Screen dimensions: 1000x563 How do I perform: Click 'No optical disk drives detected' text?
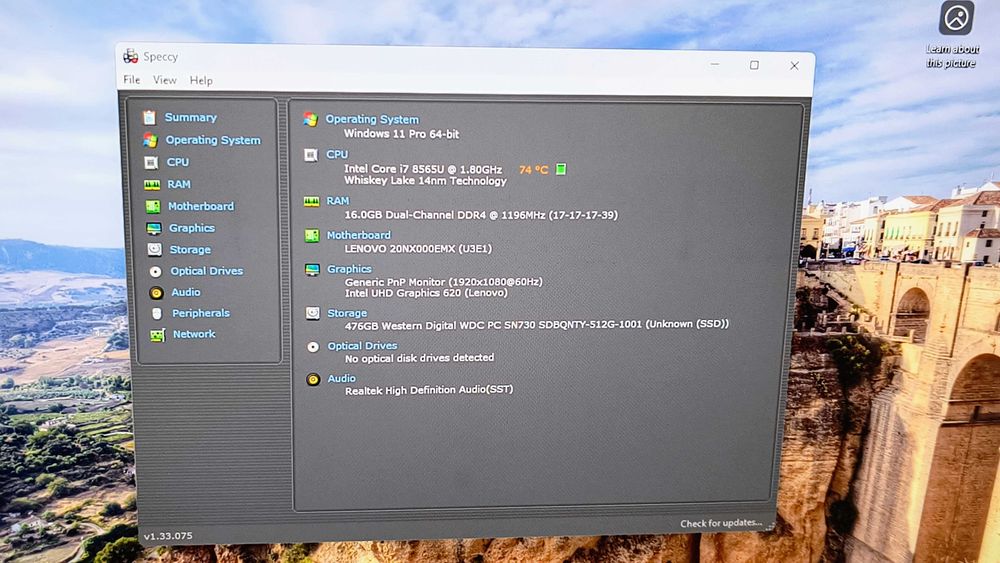pos(420,358)
